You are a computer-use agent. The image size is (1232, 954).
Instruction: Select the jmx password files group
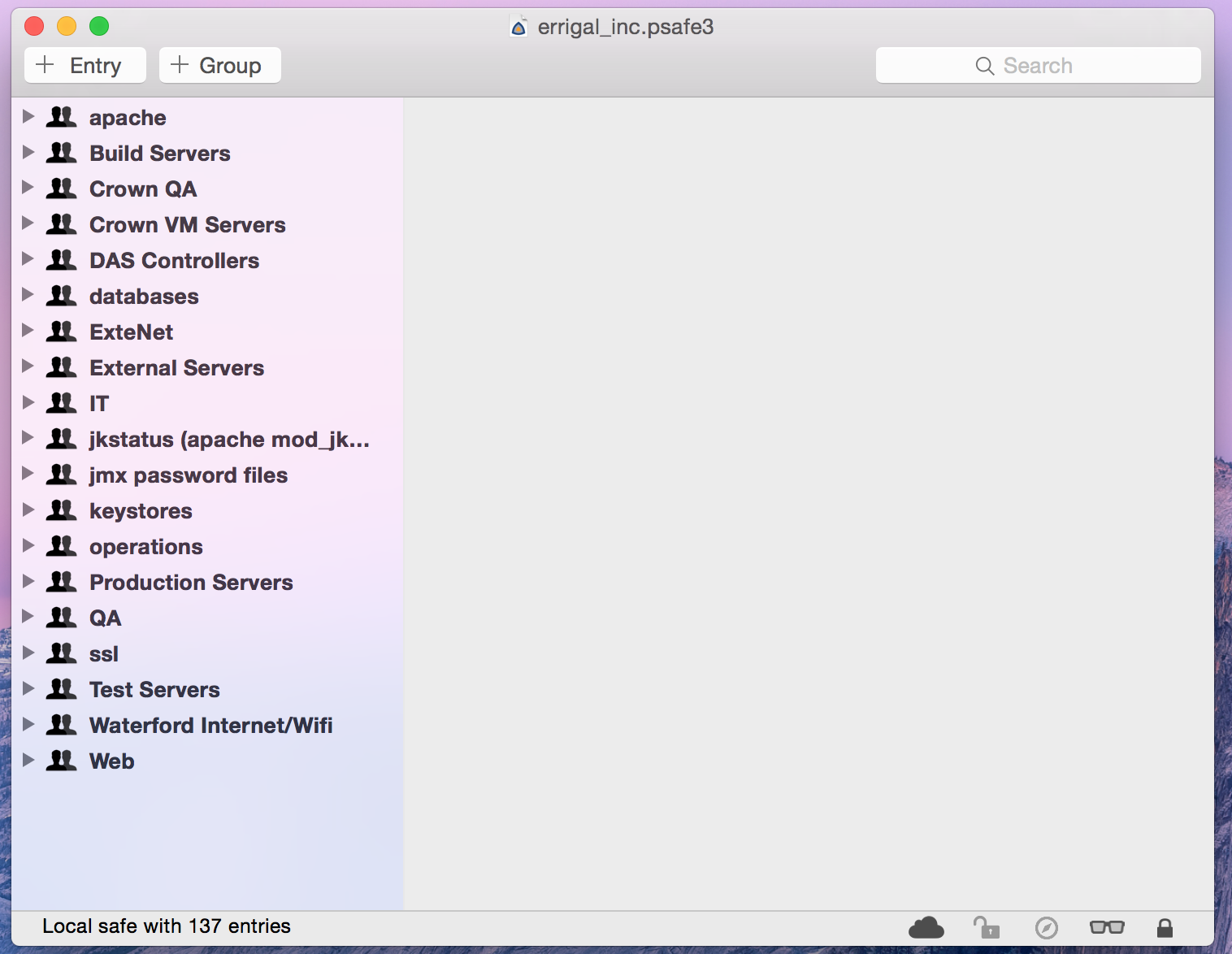pos(188,475)
